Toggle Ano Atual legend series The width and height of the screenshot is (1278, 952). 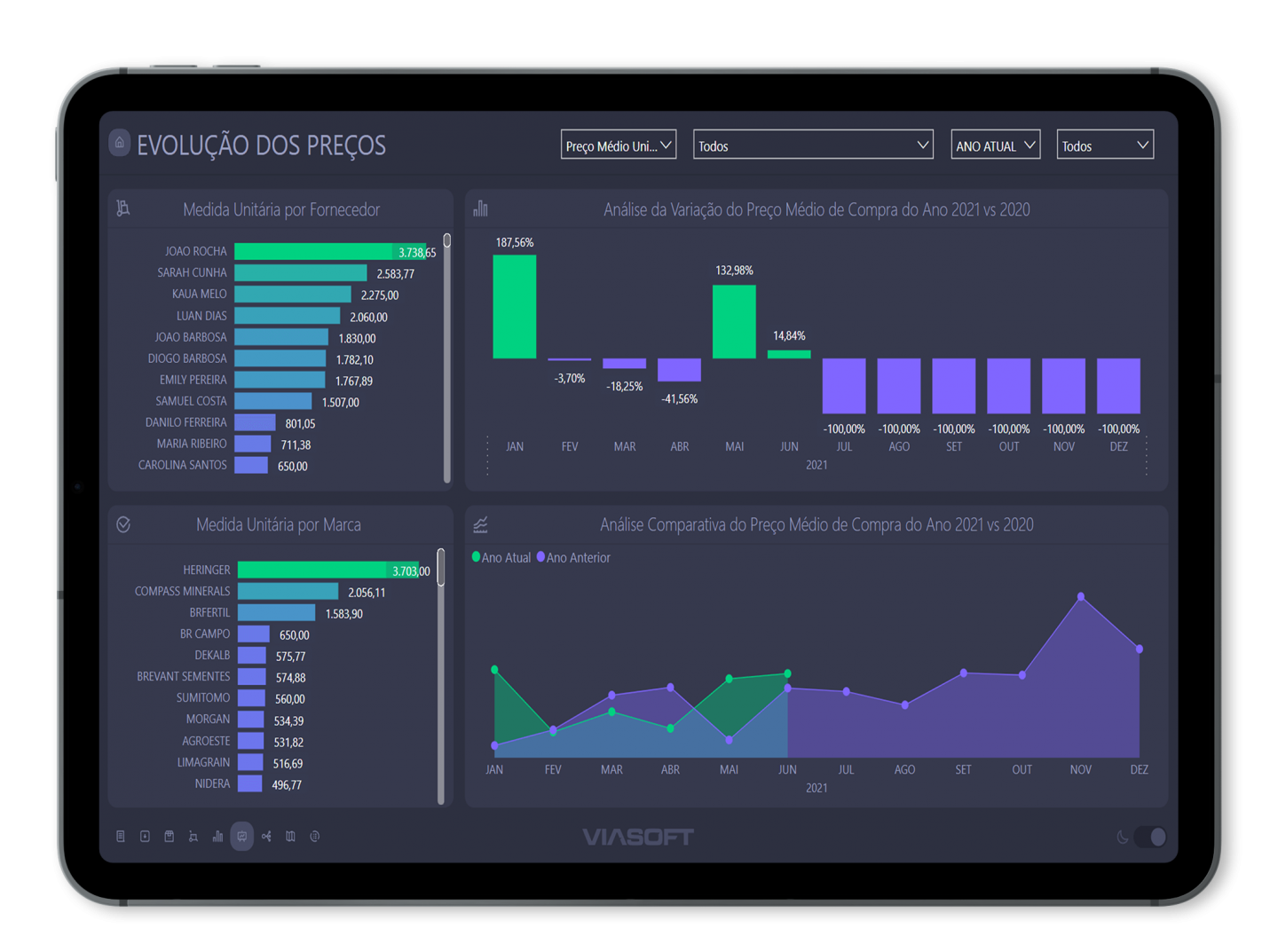[501, 557]
